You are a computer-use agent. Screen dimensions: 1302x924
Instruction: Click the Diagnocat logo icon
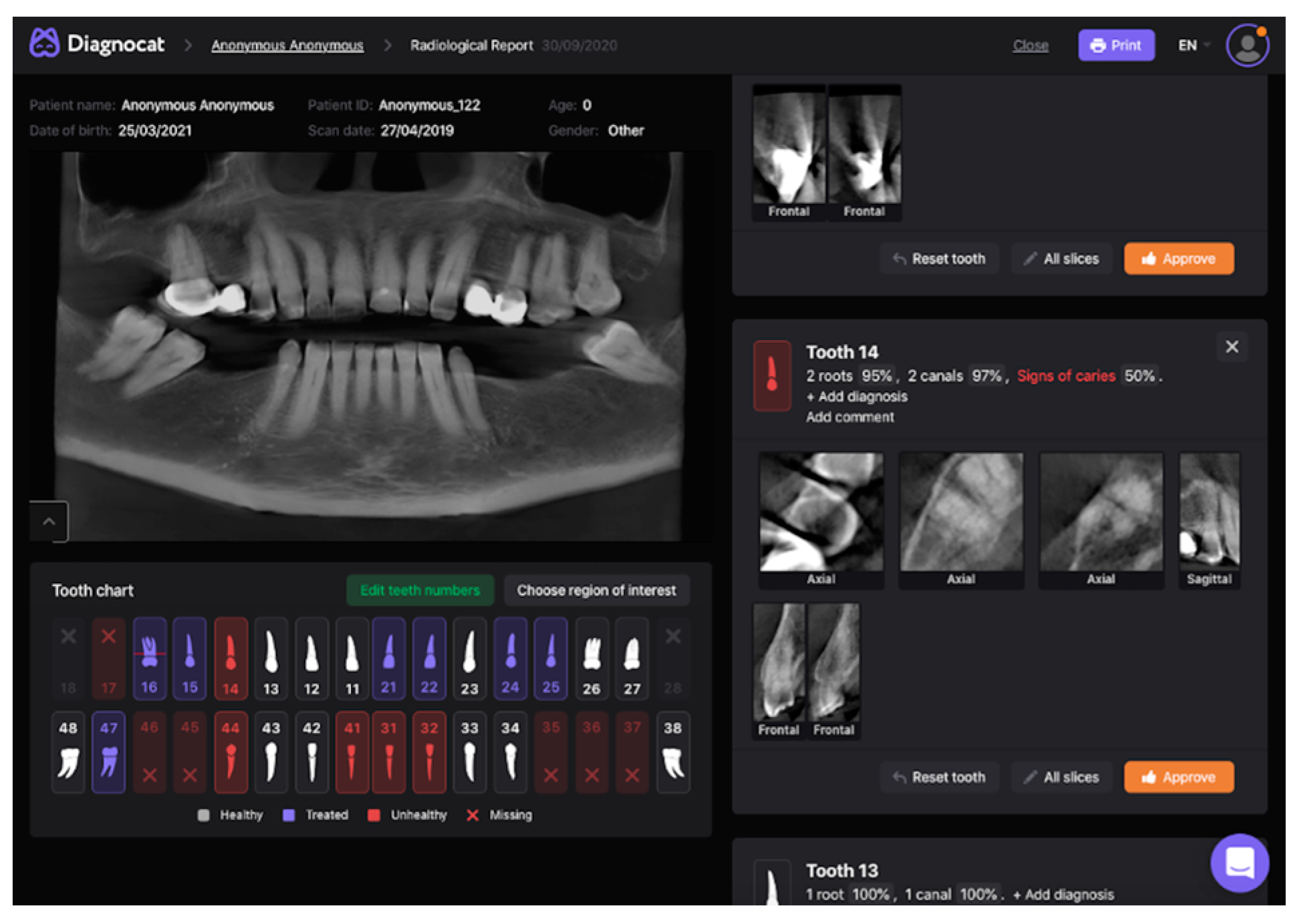click(x=44, y=43)
